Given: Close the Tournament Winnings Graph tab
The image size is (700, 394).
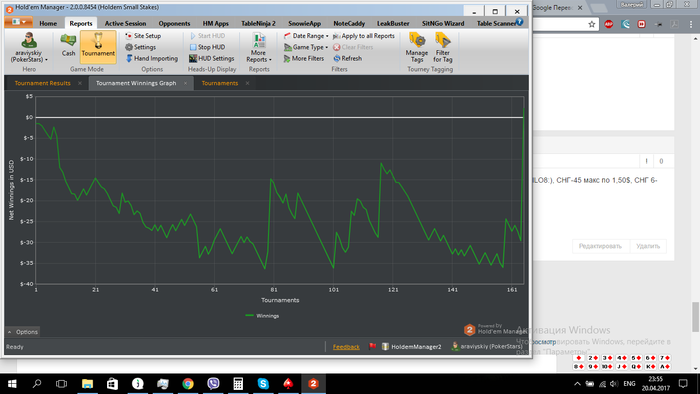Looking at the screenshot, I should pyautogui.click(x=186, y=83).
